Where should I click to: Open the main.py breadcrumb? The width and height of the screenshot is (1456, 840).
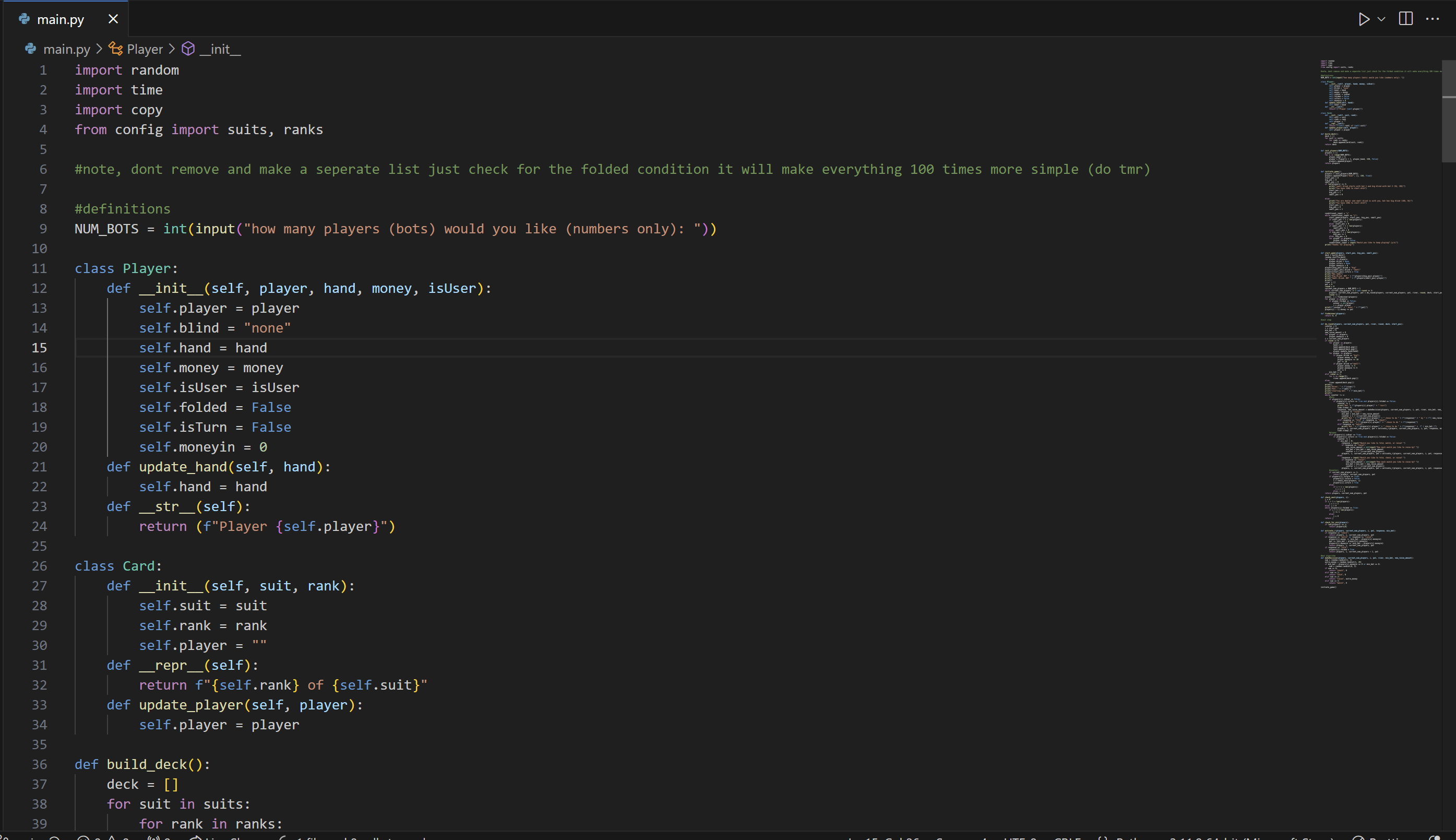tap(67, 49)
